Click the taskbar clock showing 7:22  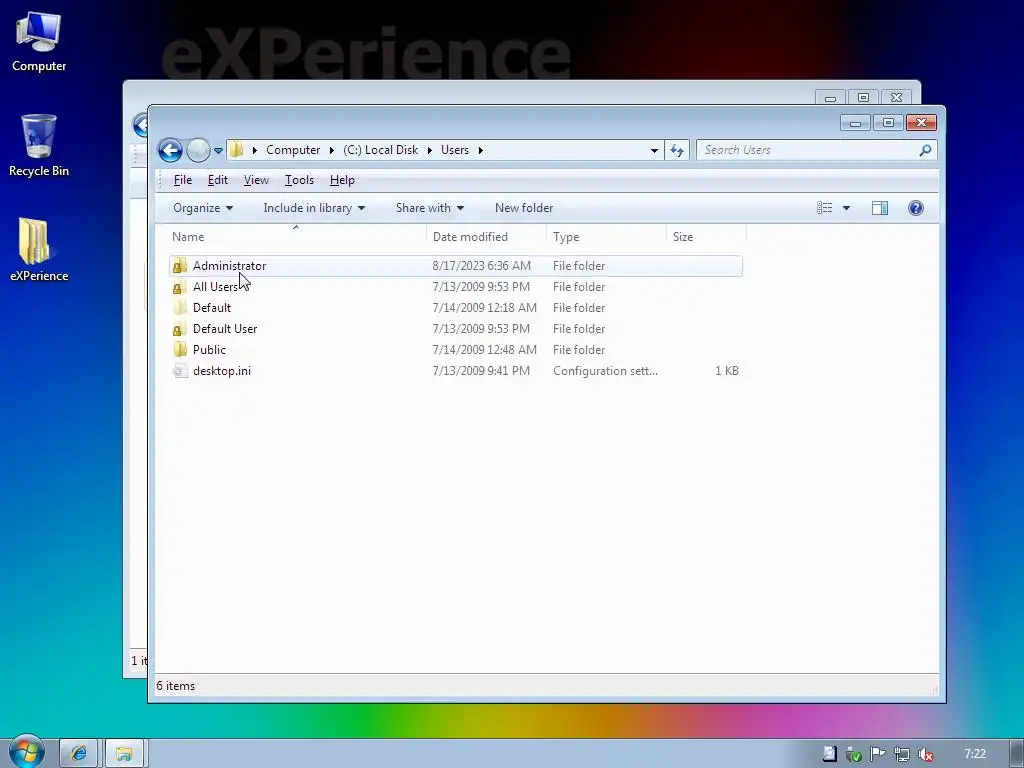click(974, 754)
